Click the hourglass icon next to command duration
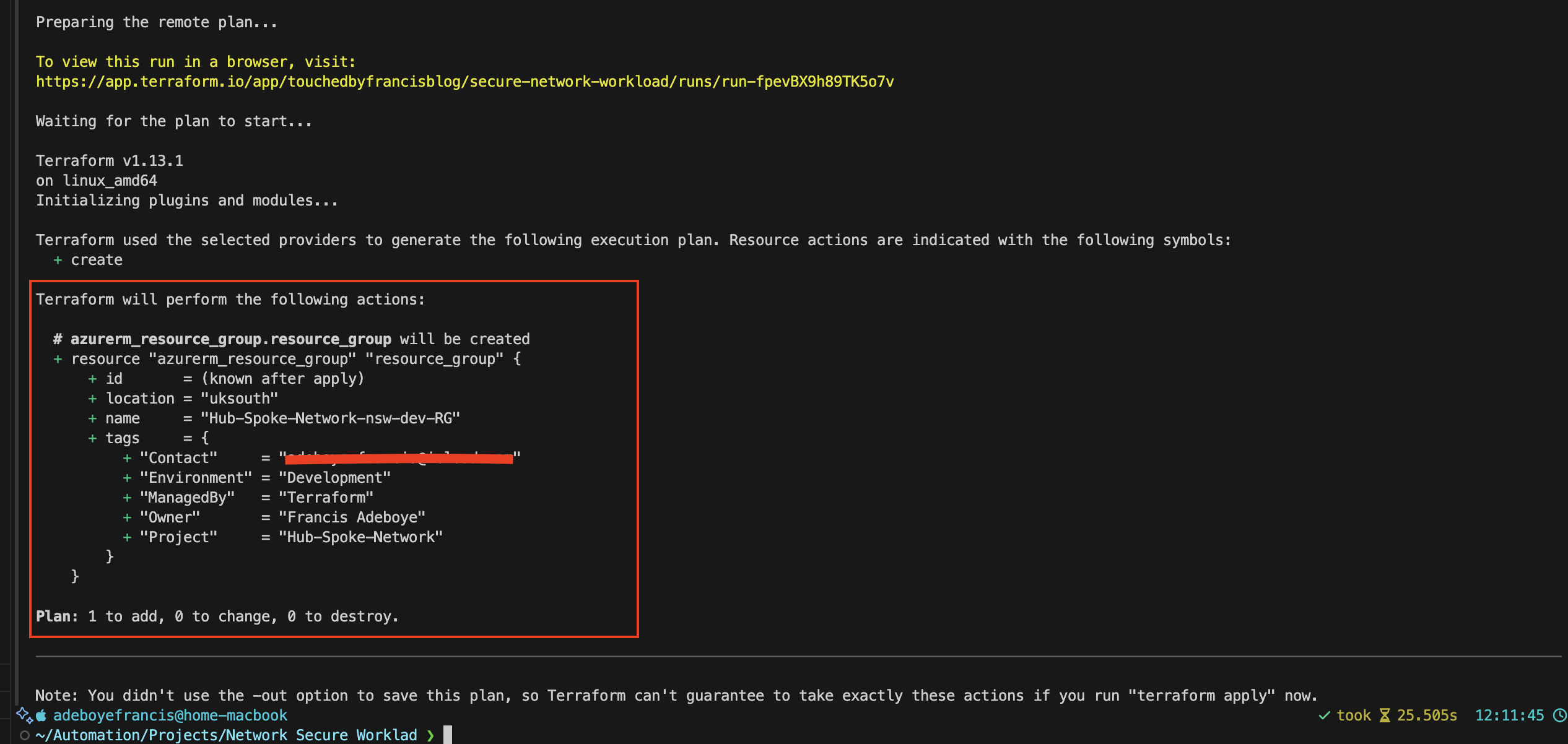Screen dimensions: 1568x744 1384,715
